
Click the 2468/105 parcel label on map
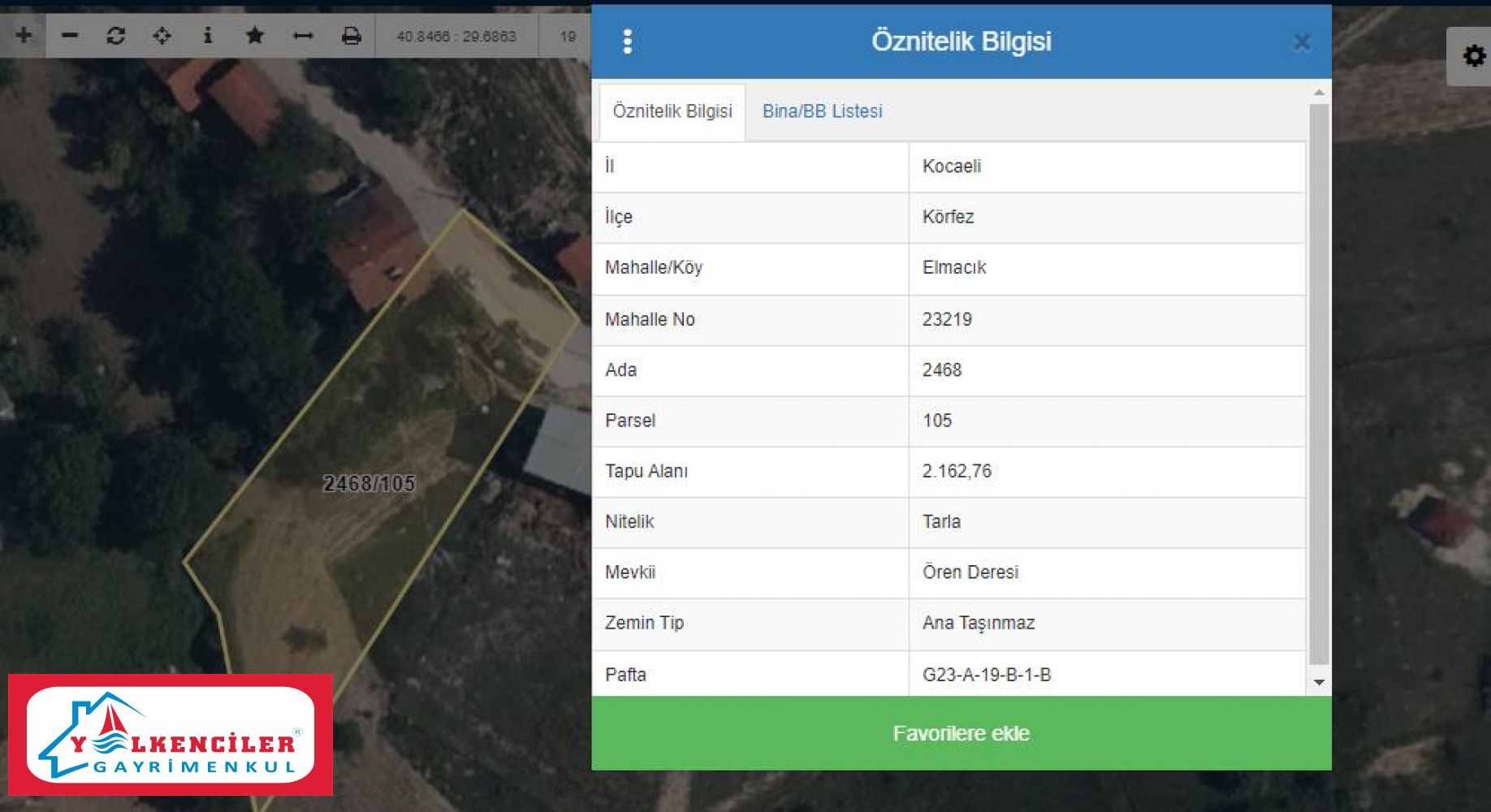coord(370,484)
